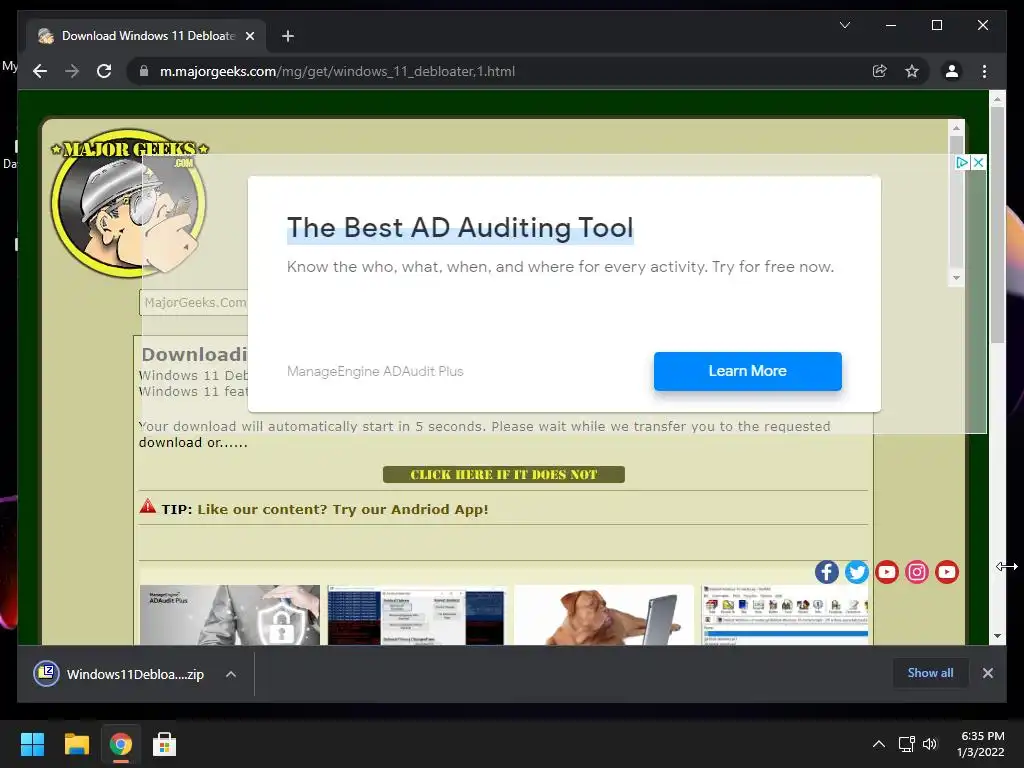
Task: Open the Windows Start menu
Action: (32, 744)
